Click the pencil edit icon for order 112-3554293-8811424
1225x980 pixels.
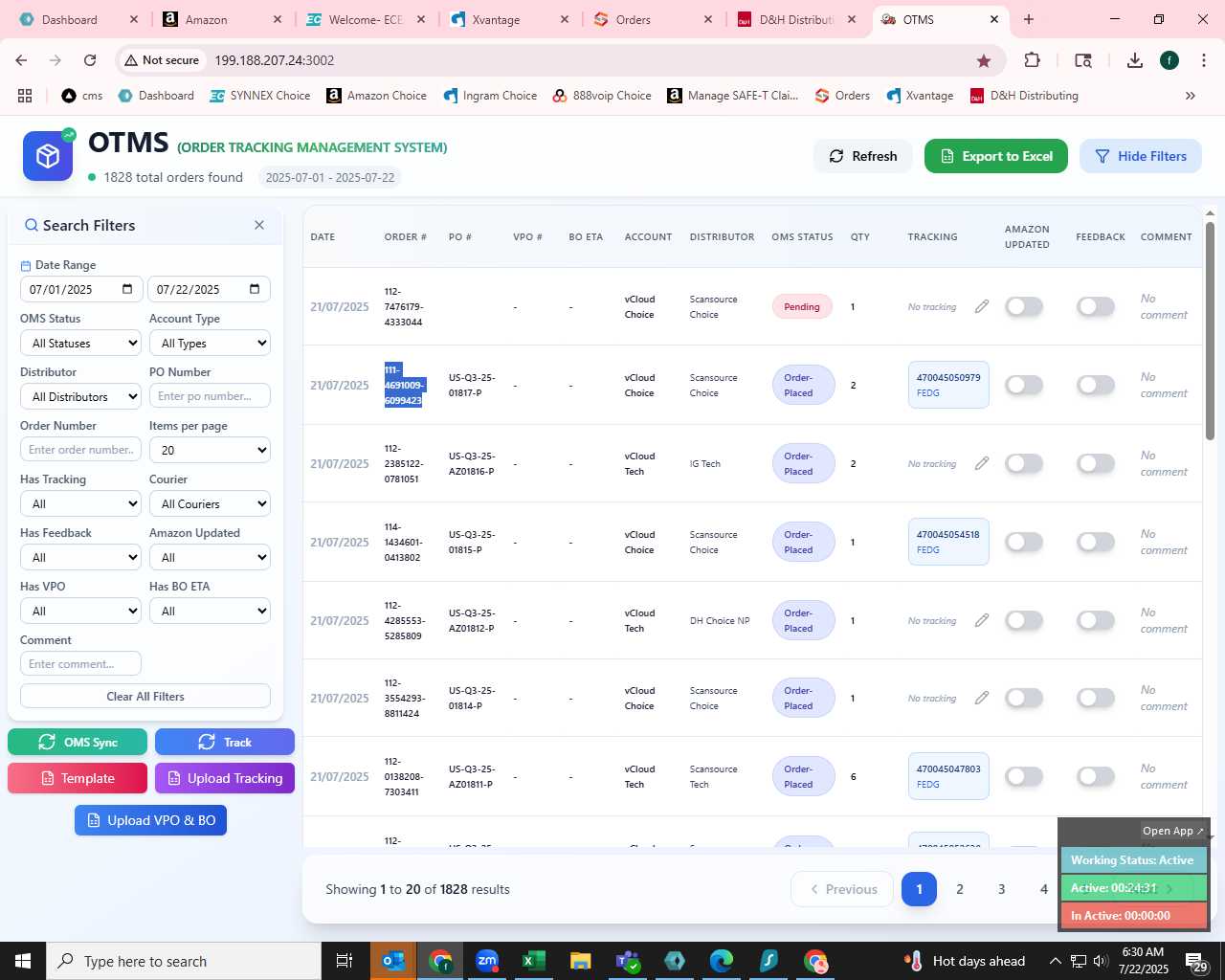coord(982,698)
